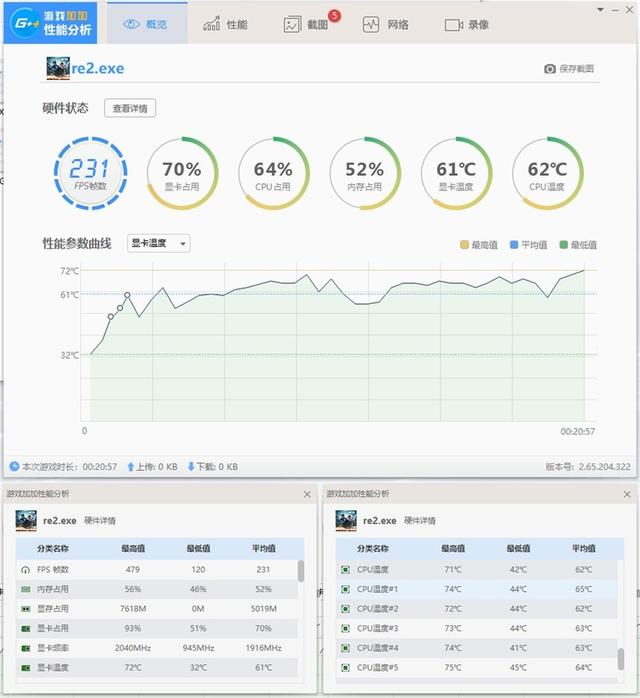
Task: Click the 64% CPU占用 gauge
Action: [273, 173]
